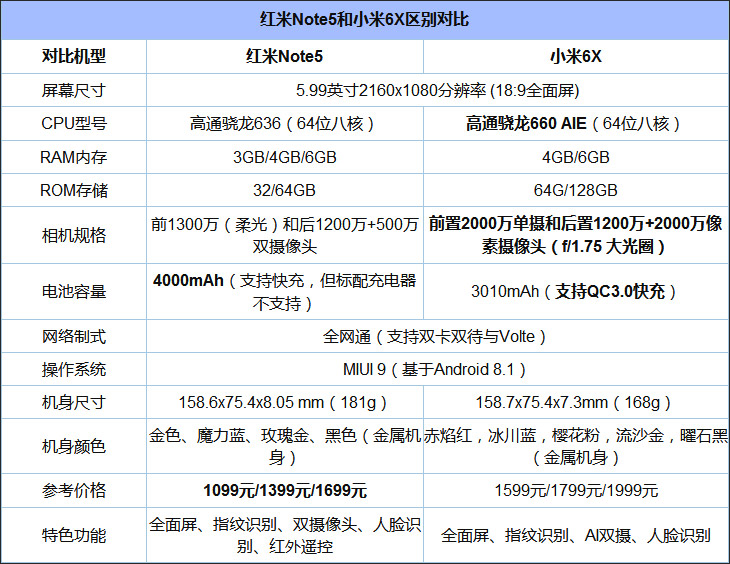The image size is (730, 564).
Task: Click the cell '高通骁龙660 AIE（64位八核）'
Action: click(576, 123)
